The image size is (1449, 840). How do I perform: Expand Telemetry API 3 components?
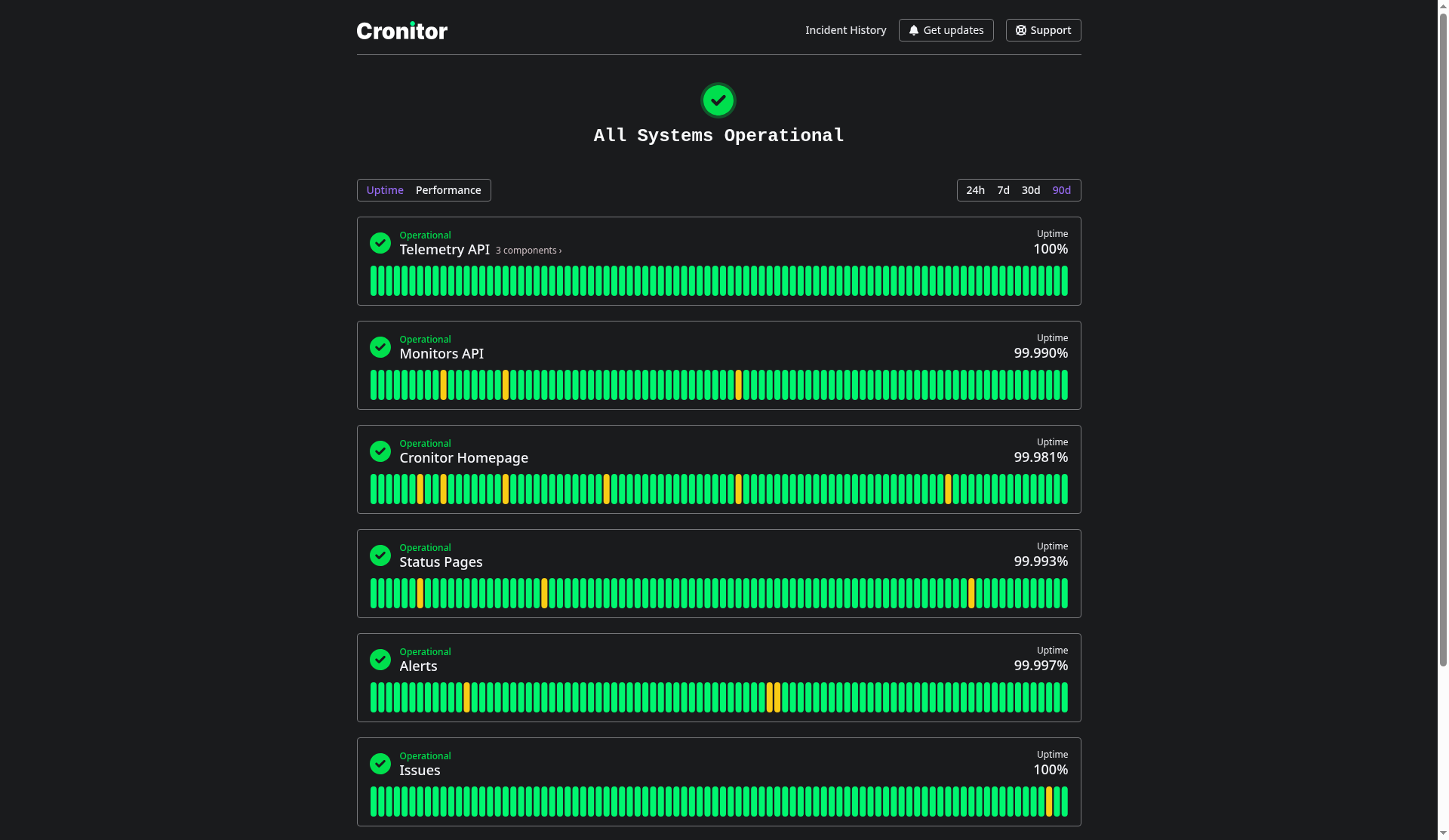pos(528,251)
